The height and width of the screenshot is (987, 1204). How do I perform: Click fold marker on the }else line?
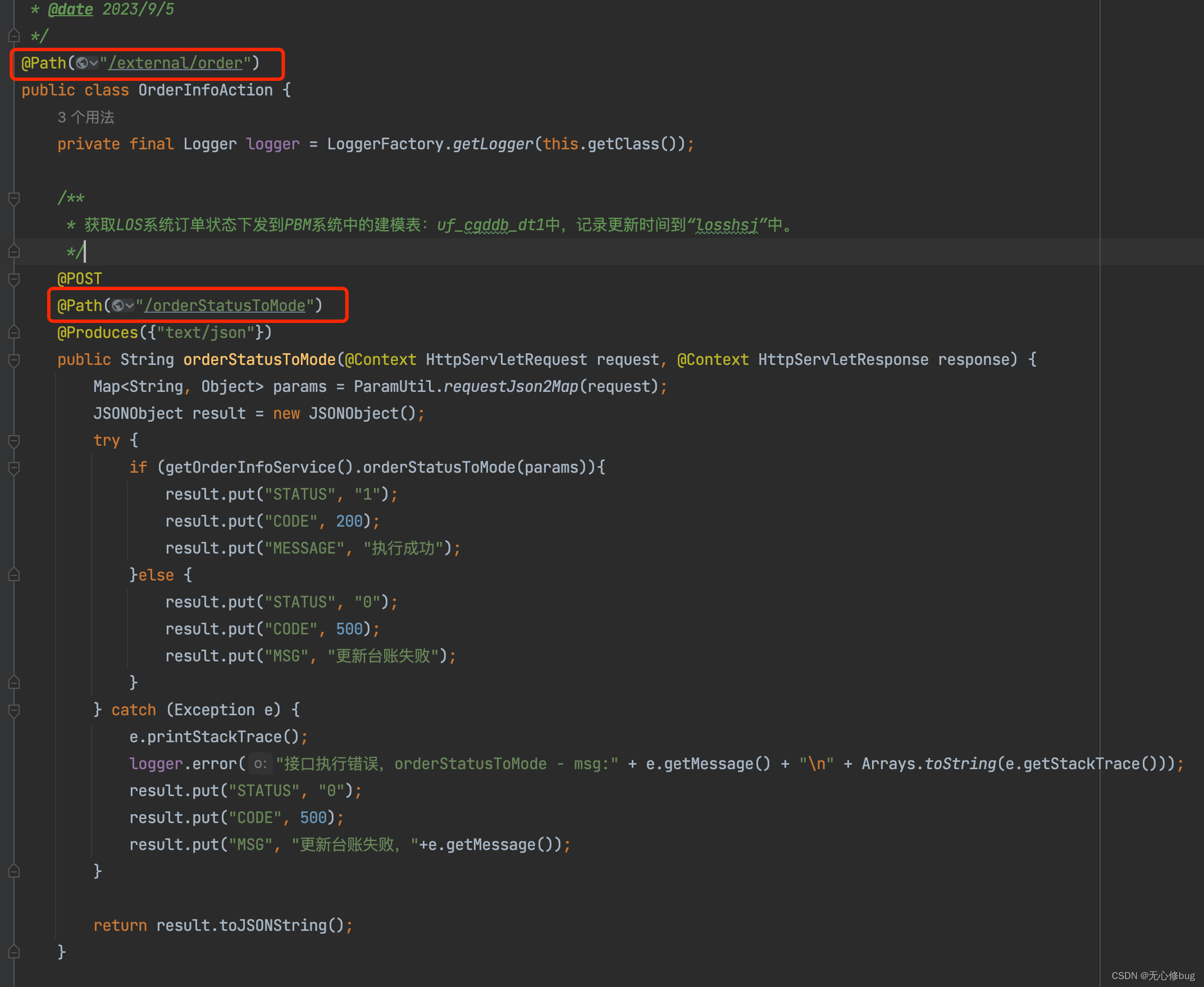pos(14,575)
